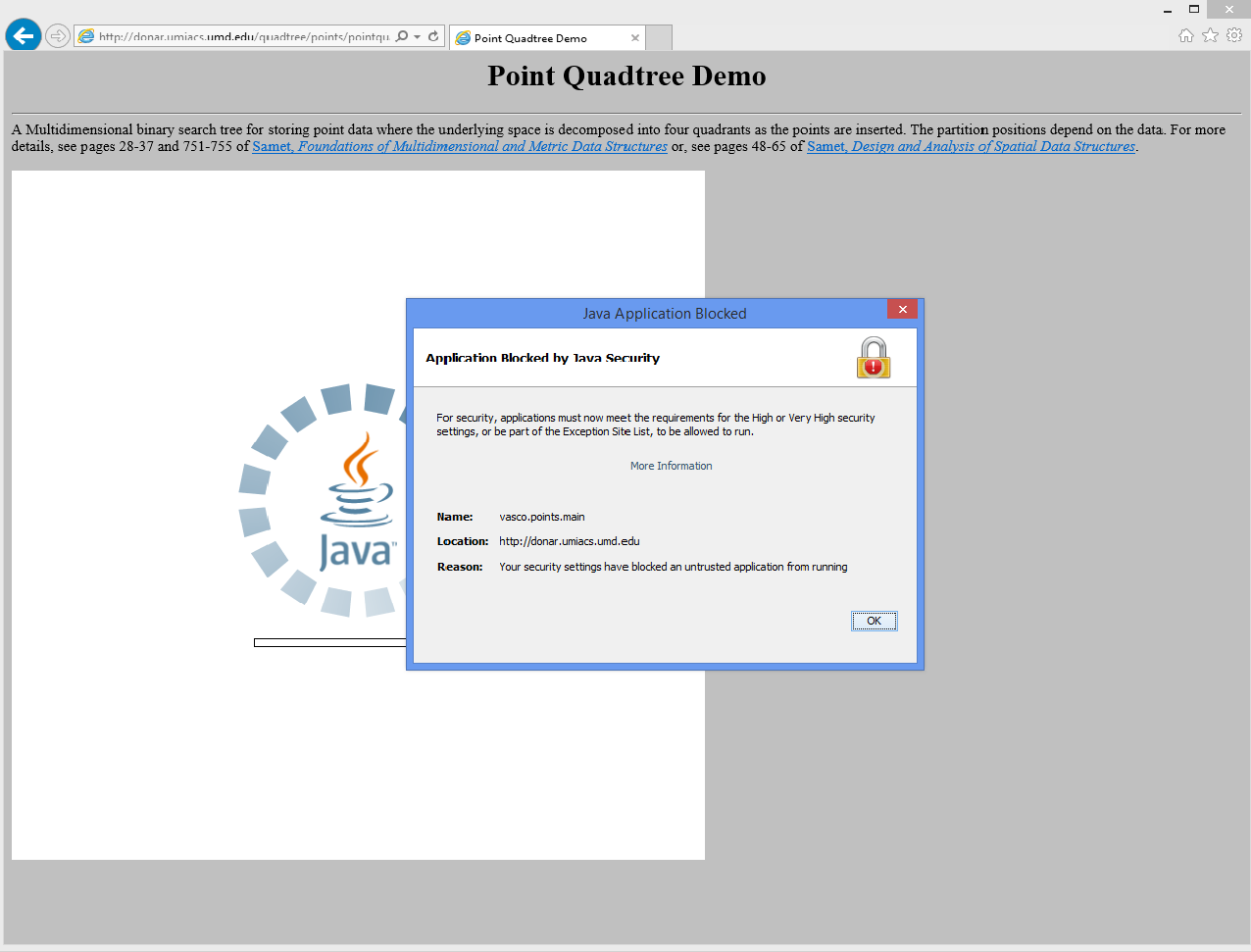Click the browser Forward arrow button
The width and height of the screenshot is (1251, 952).
[x=58, y=36]
